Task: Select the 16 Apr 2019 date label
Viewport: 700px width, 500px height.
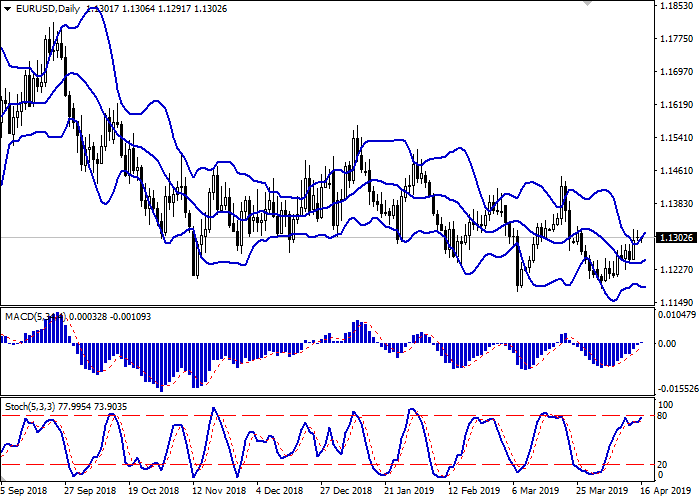Action: click(664, 492)
